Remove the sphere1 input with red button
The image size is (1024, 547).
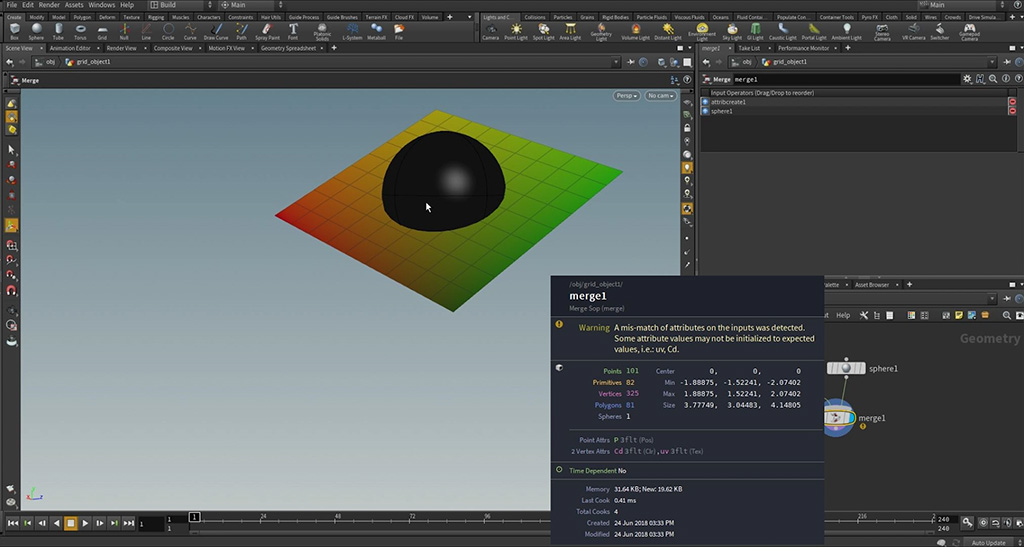[1011, 111]
